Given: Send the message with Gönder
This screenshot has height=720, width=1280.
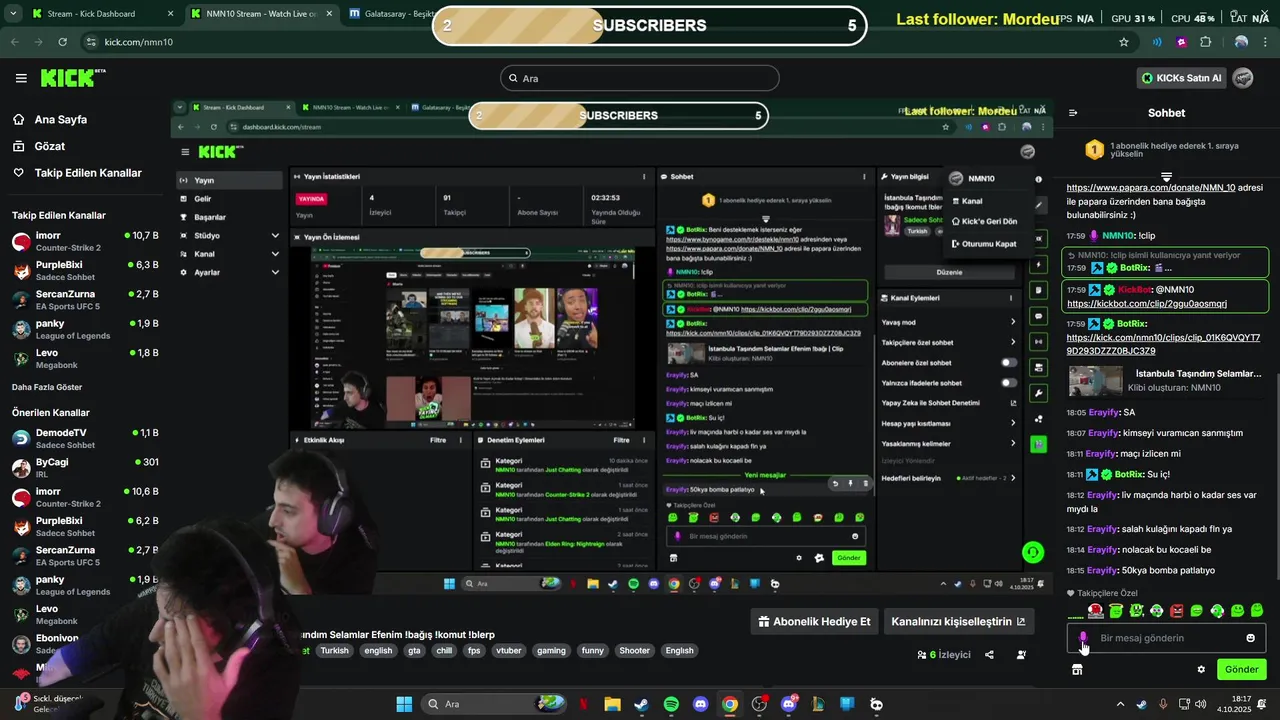Looking at the screenshot, I should click(1241, 669).
